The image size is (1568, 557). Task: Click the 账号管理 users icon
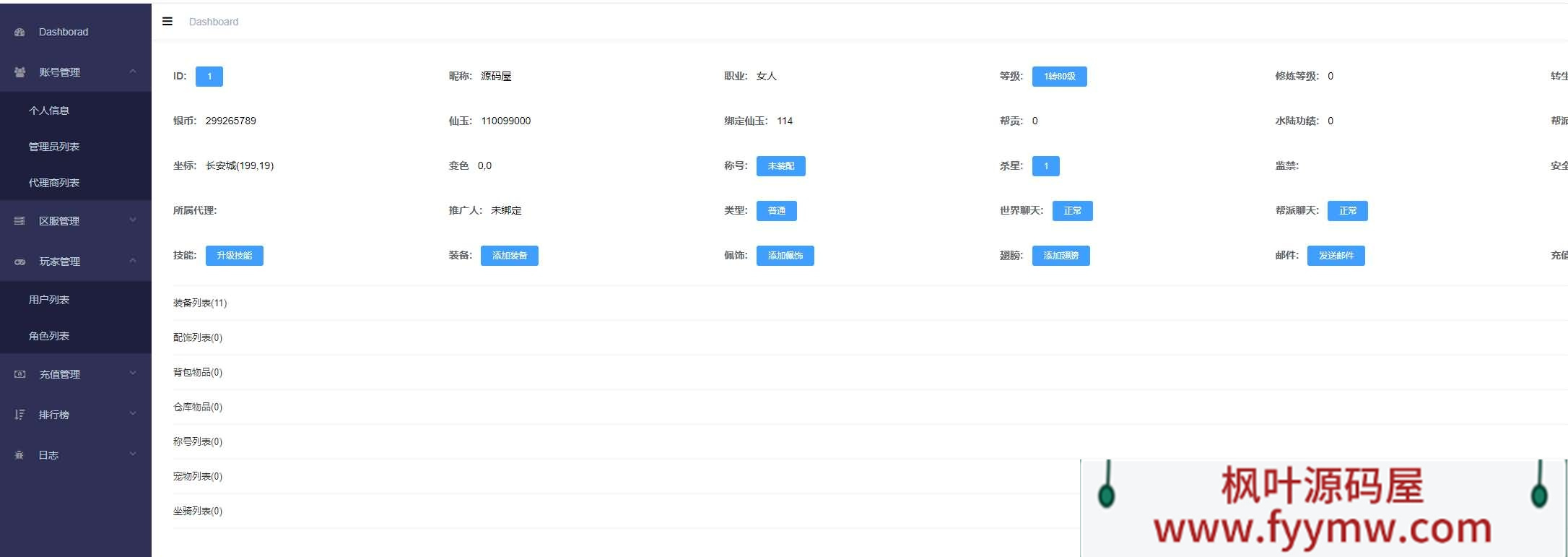coord(19,72)
